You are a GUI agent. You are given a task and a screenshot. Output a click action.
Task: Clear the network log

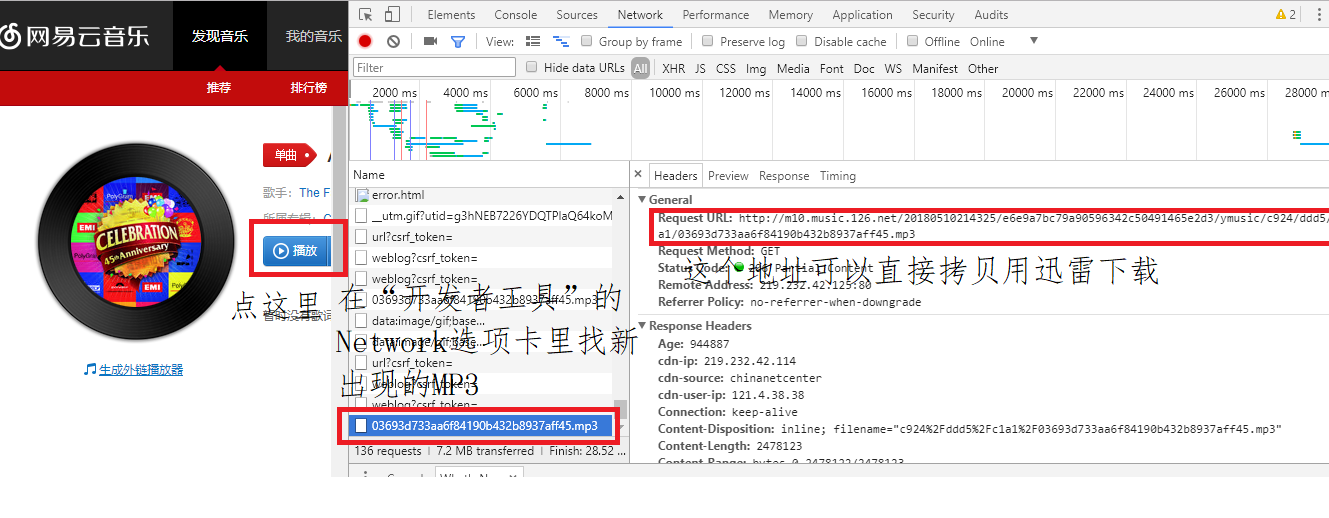pyautogui.click(x=393, y=42)
